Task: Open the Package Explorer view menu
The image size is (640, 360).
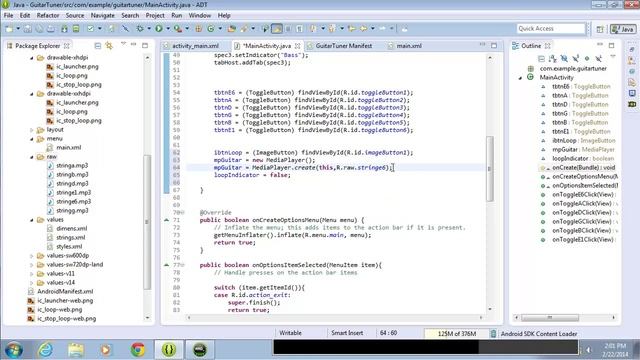Action: tap(123, 44)
